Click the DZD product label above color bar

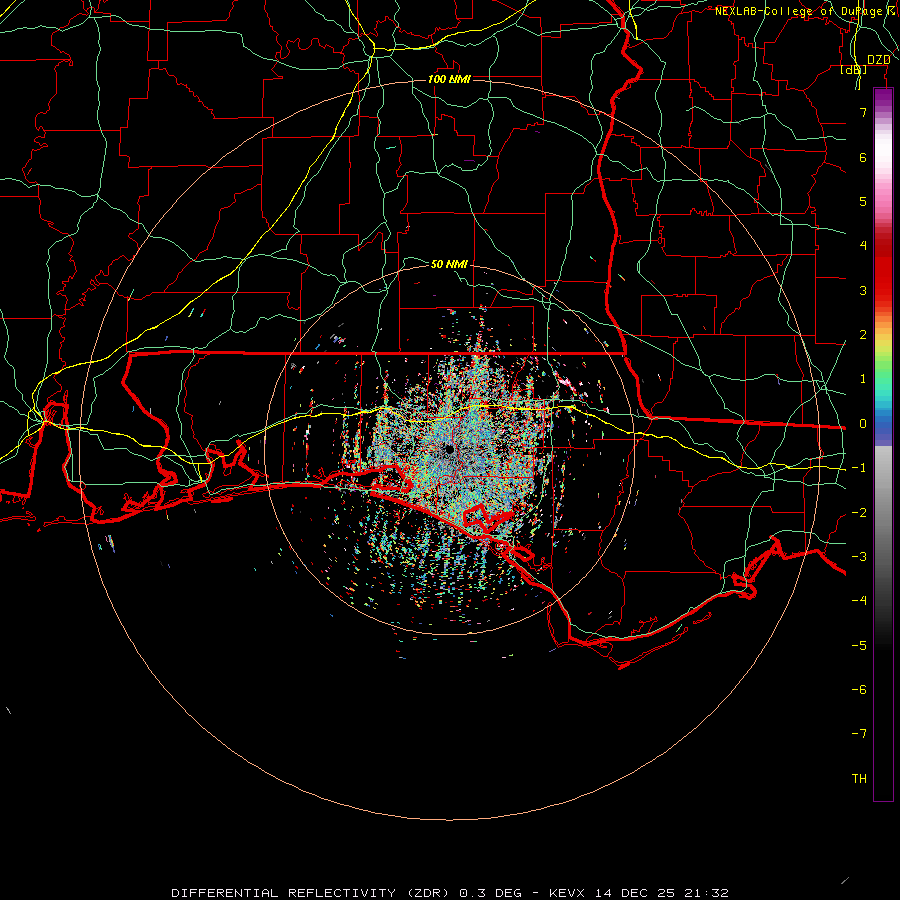pyautogui.click(x=878, y=60)
